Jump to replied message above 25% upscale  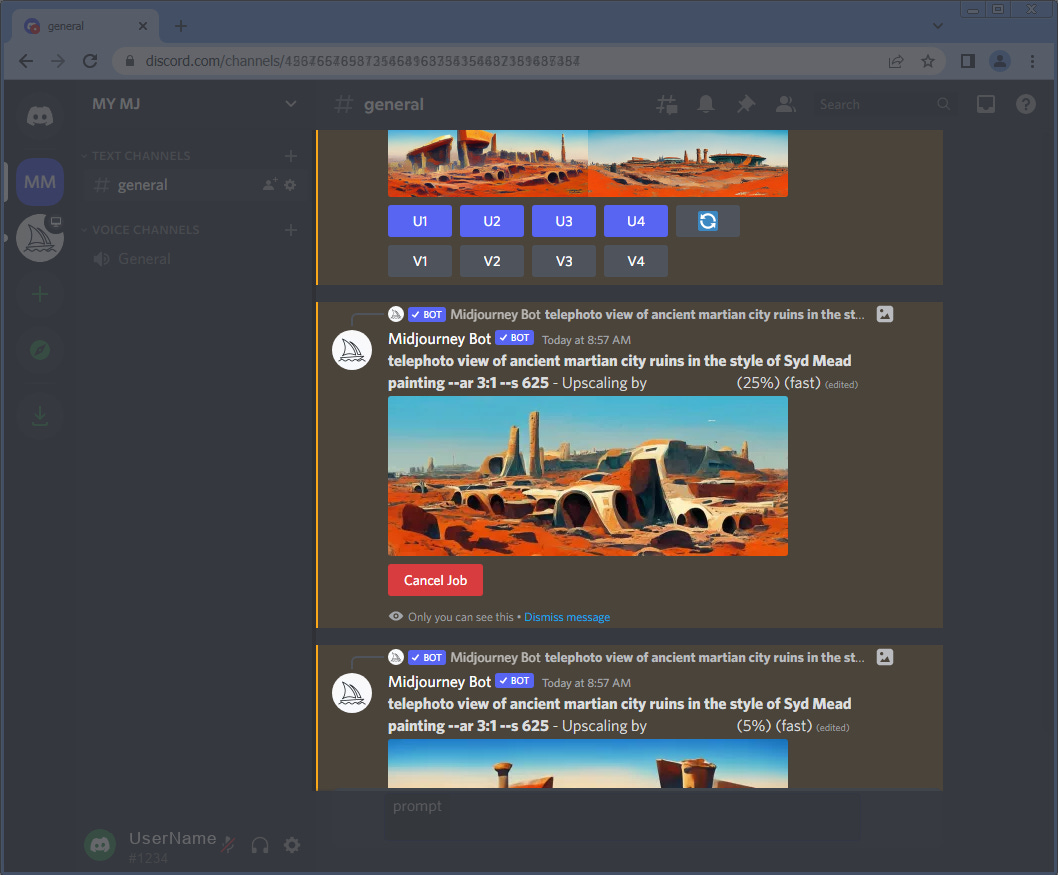tap(657, 314)
